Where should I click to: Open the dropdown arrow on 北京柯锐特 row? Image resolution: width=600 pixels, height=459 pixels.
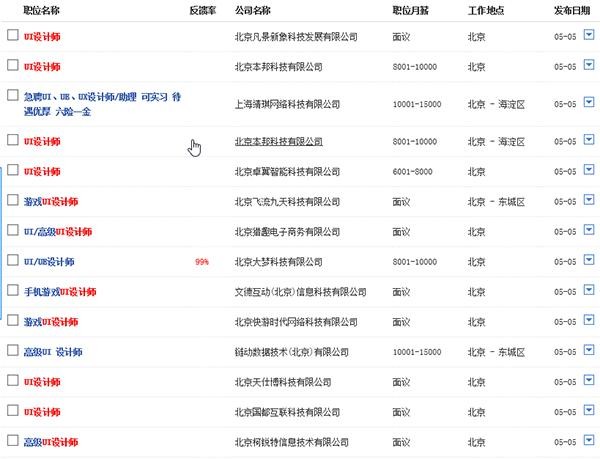(588, 441)
